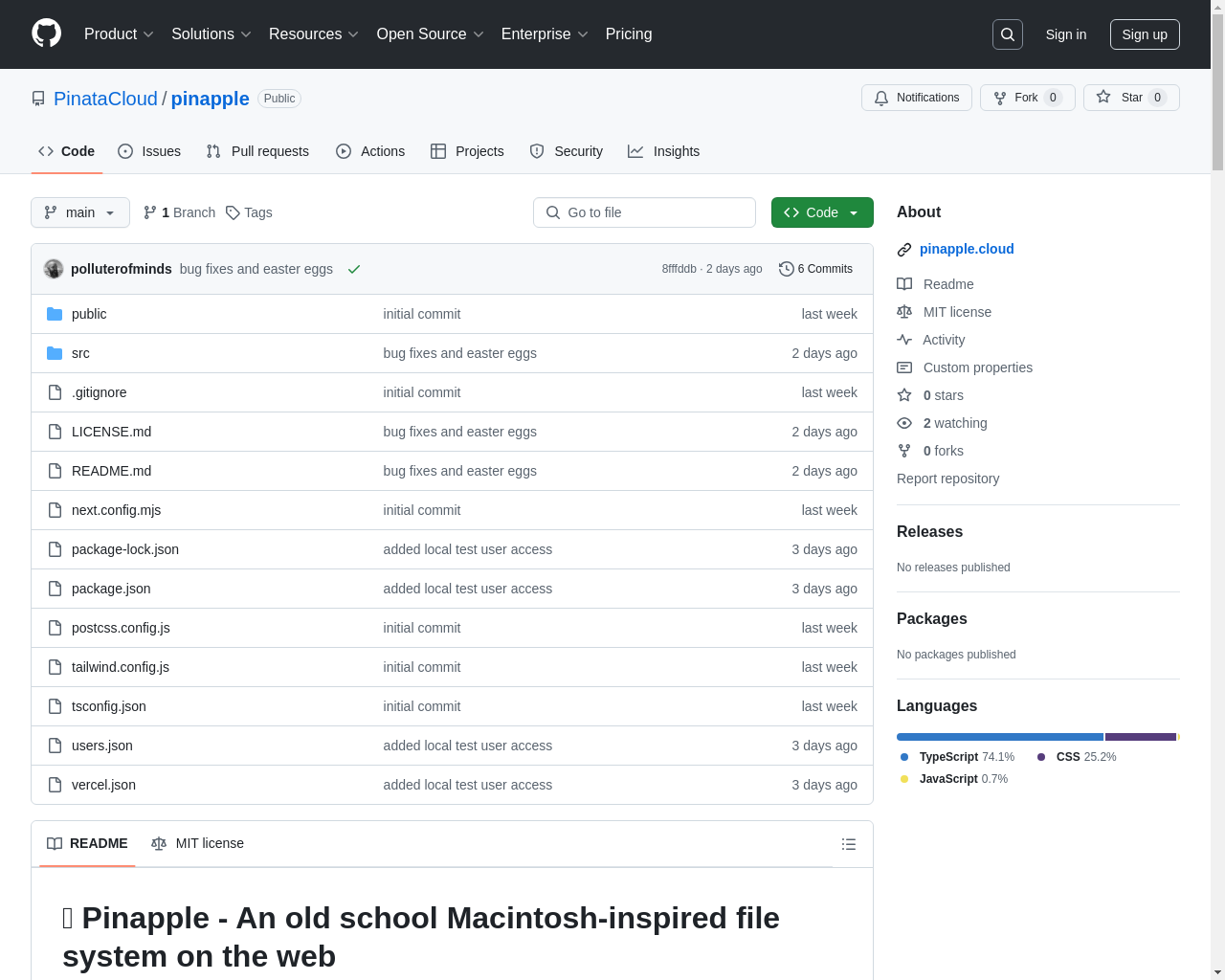
Task: Click the Star icon
Action: click(x=1103, y=97)
